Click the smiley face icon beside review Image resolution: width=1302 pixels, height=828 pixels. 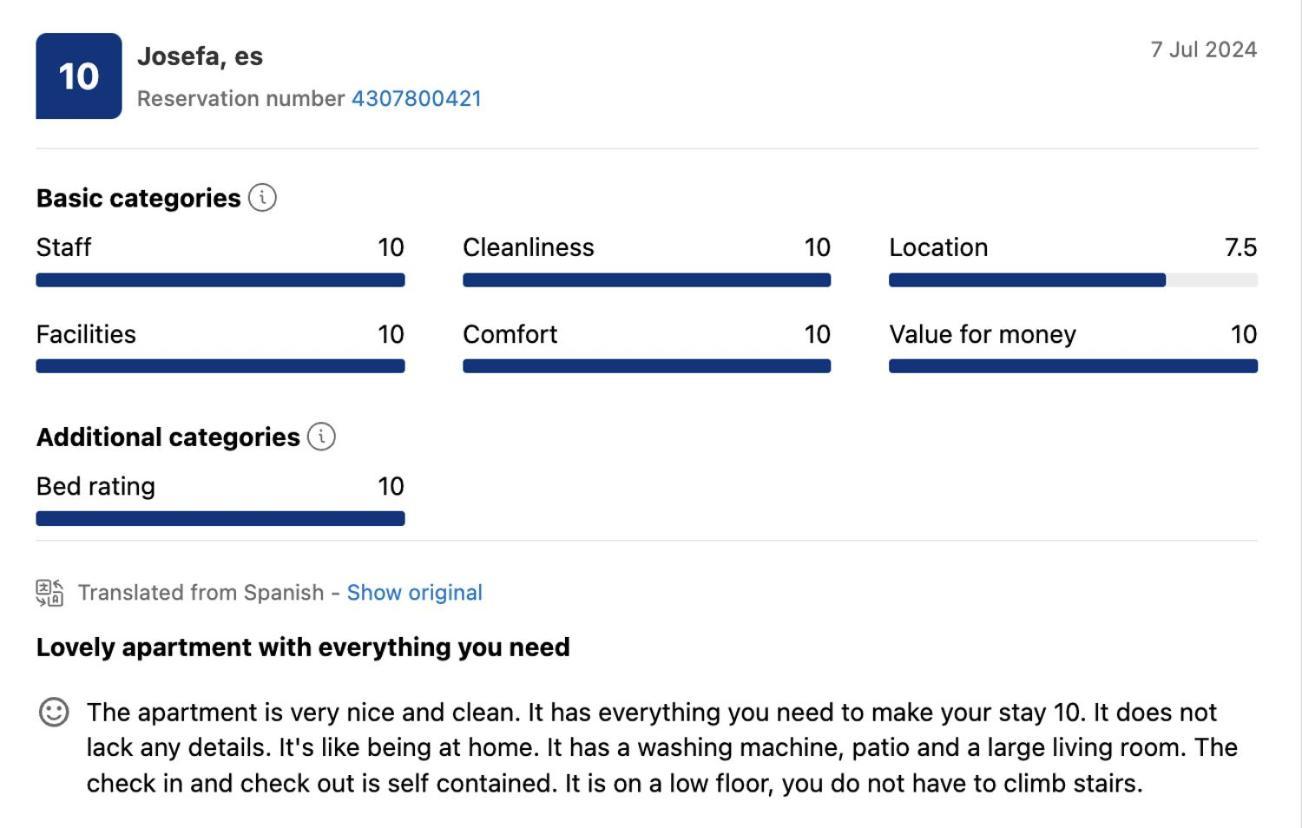pyautogui.click(x=54, y=712)
